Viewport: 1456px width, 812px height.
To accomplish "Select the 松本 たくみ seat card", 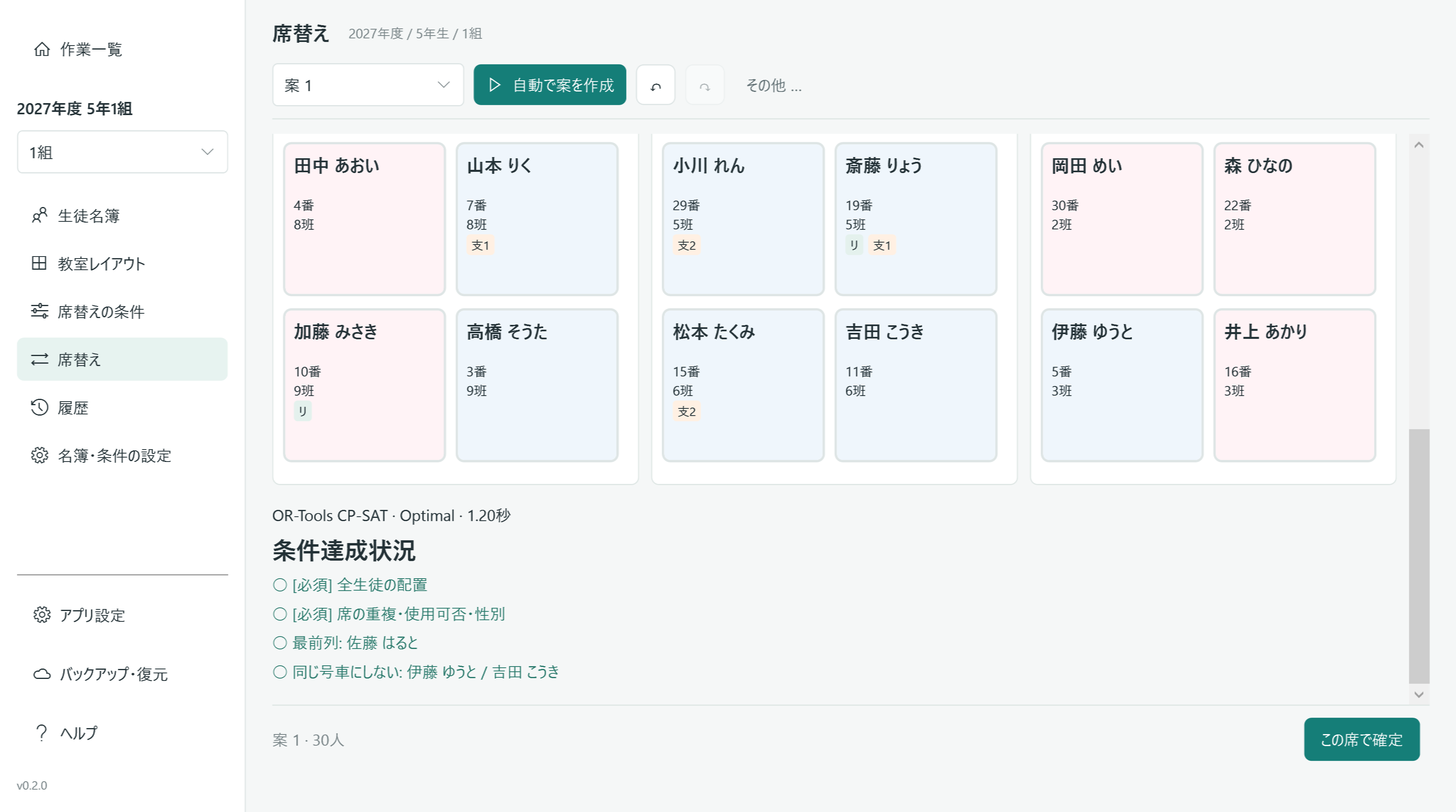I will [743, 385].
